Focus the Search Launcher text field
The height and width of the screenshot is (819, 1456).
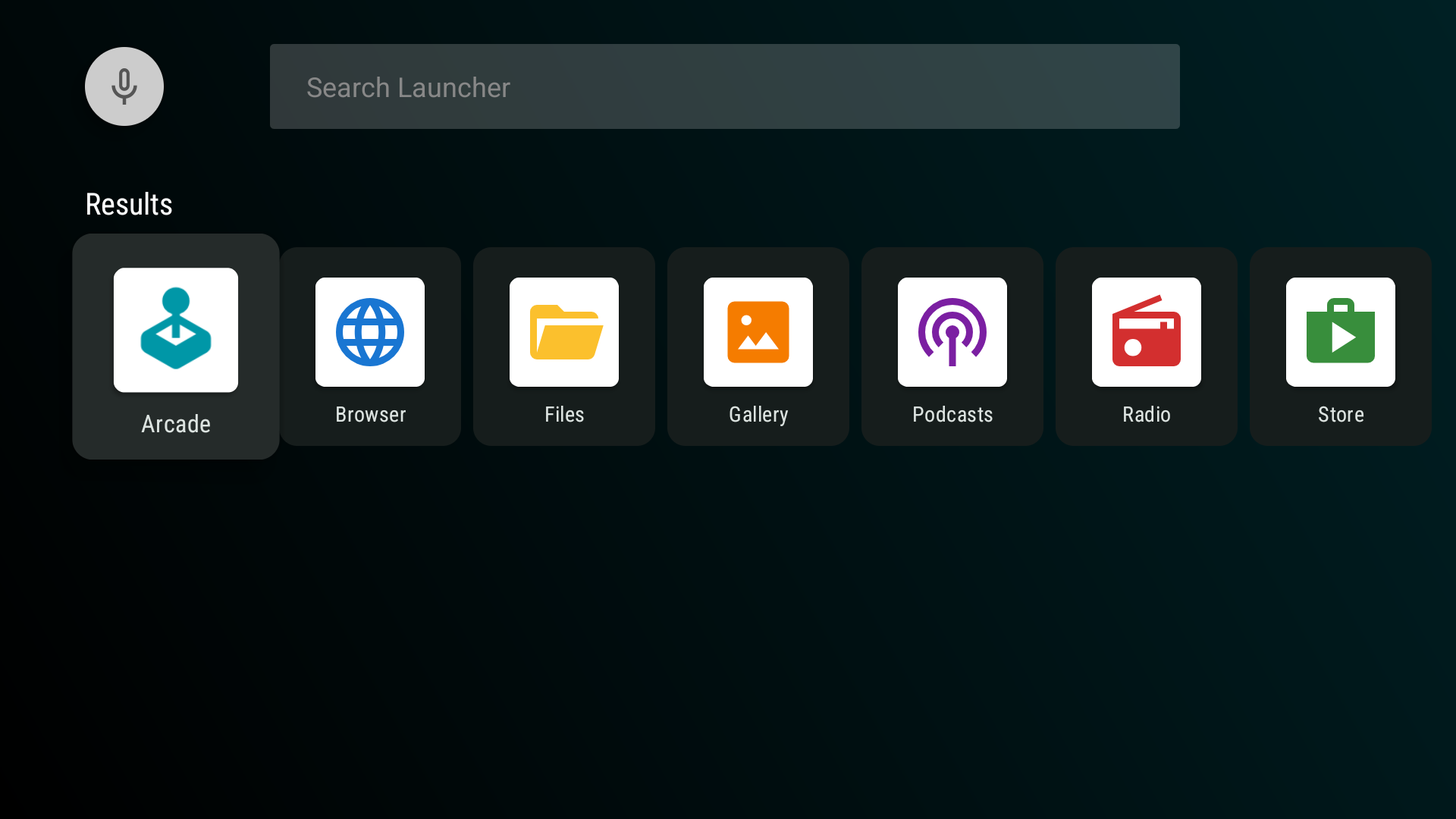(x=725, y=86)
